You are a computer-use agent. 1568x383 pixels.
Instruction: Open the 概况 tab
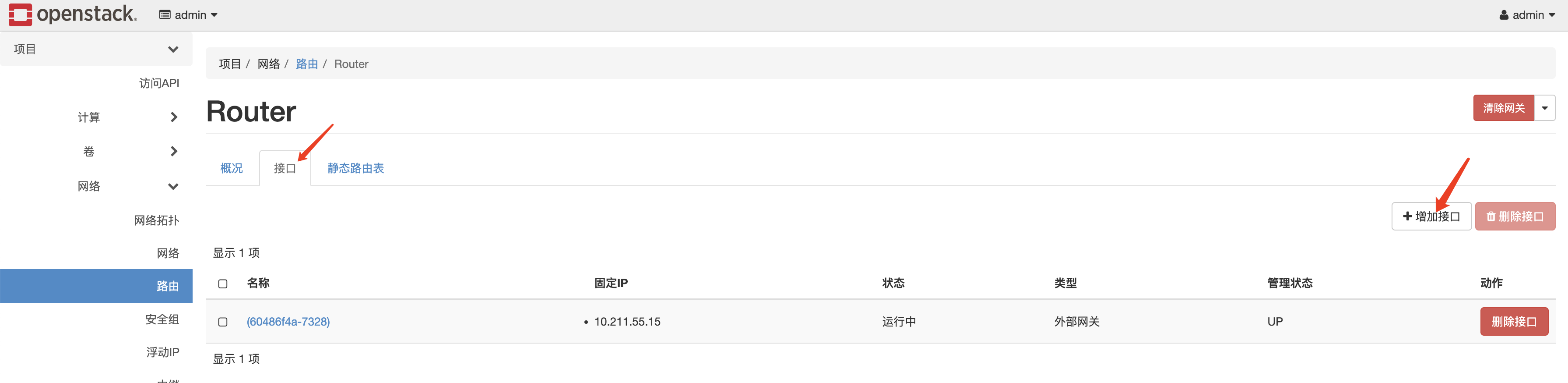pos(231,168)
